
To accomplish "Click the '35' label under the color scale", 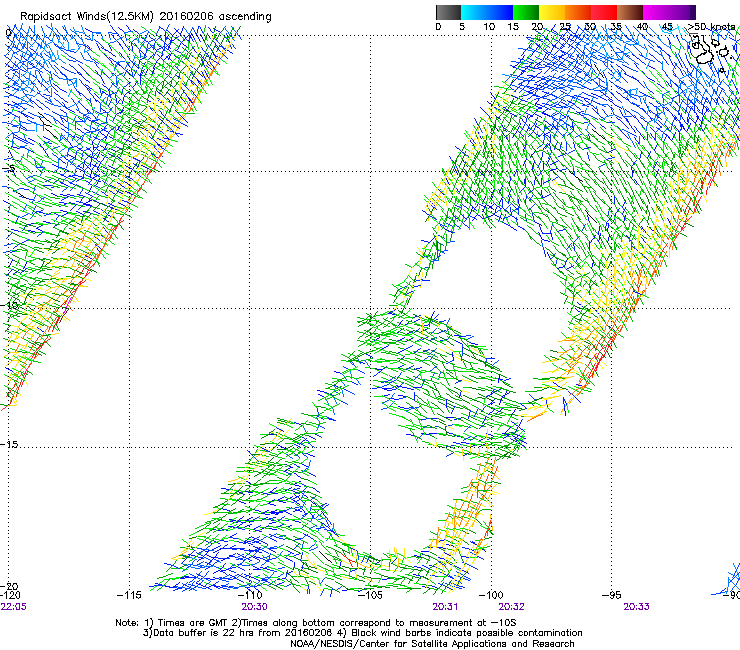I will 616,27.
